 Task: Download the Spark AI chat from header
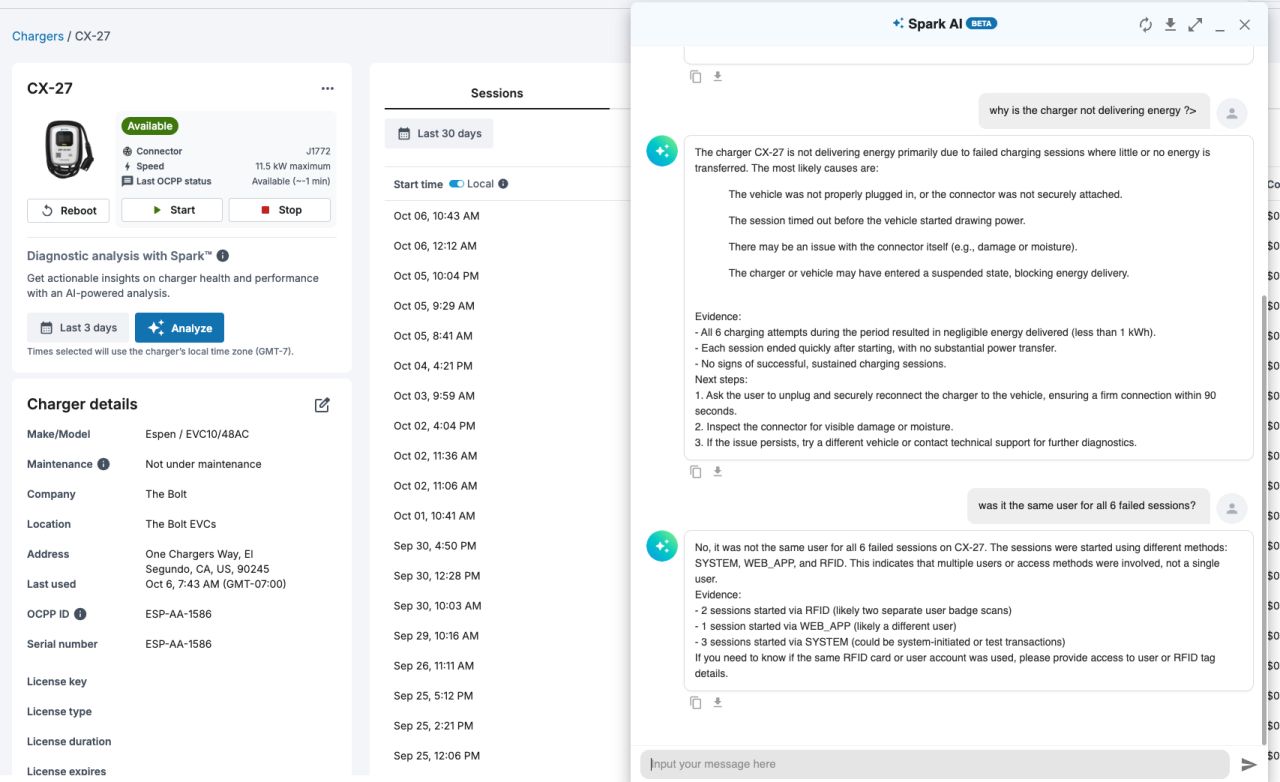(1170, 25)
